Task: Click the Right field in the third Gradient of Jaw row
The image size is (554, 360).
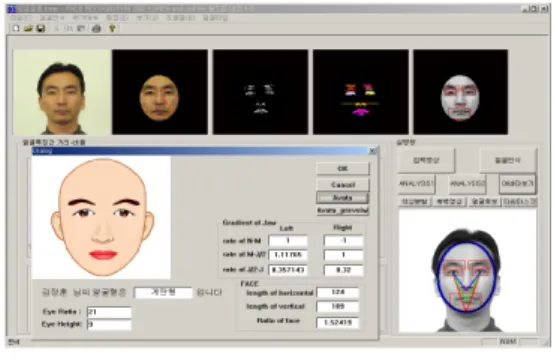Action: tap(343, 270)
